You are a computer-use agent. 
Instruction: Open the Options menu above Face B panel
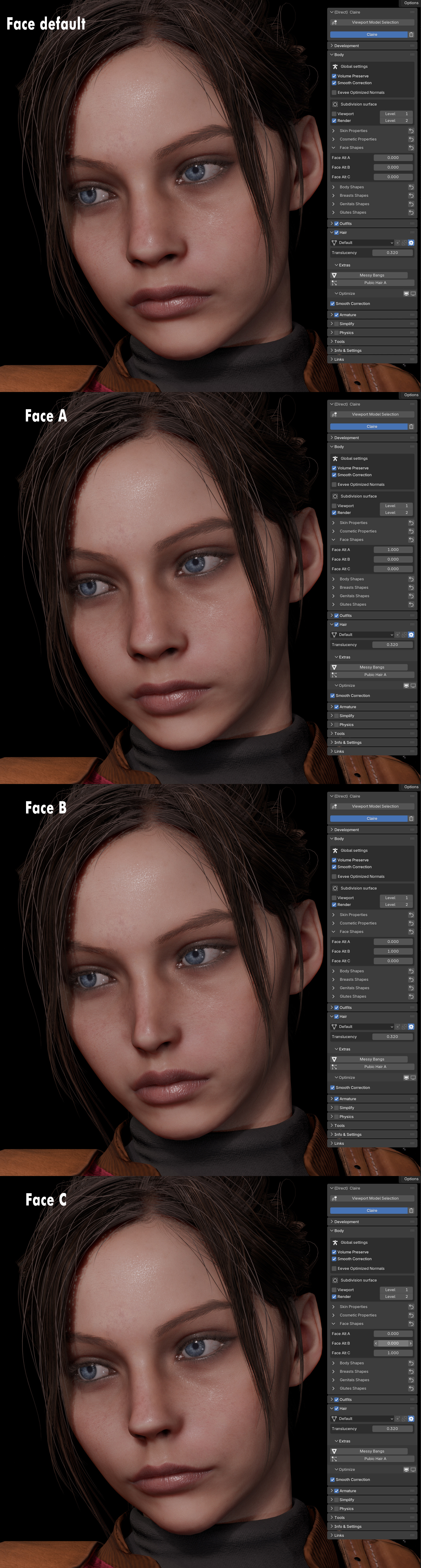411,787
